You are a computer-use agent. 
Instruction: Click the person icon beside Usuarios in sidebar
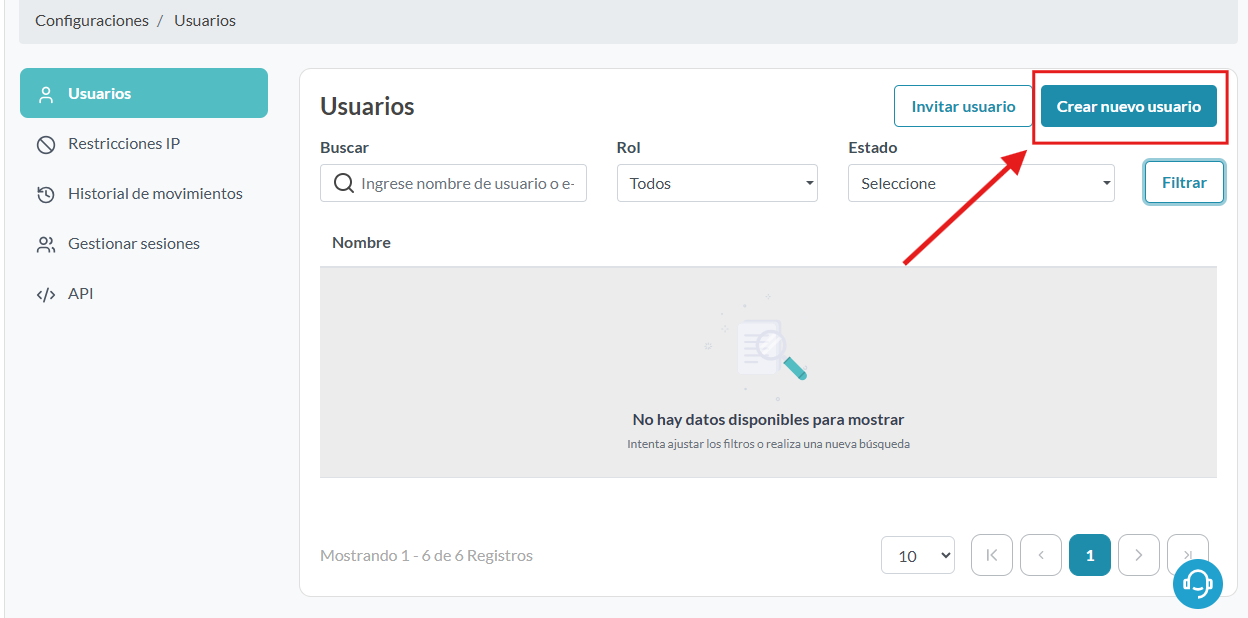[45, 94]
